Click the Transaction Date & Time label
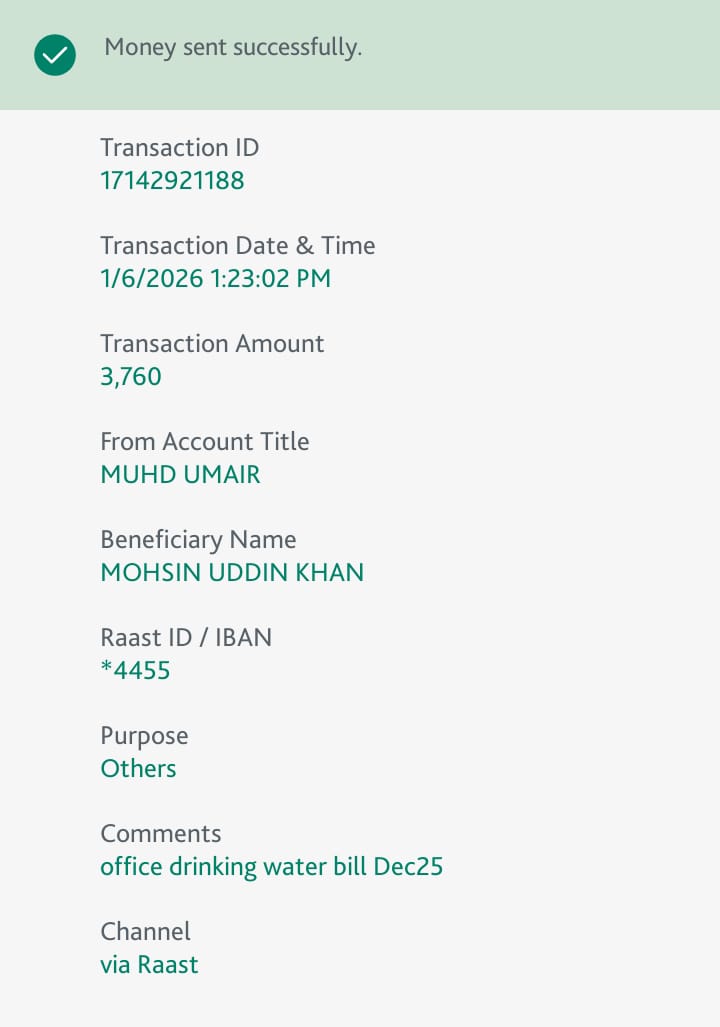This screenshot has height=1027, width=720. point(237,246)
